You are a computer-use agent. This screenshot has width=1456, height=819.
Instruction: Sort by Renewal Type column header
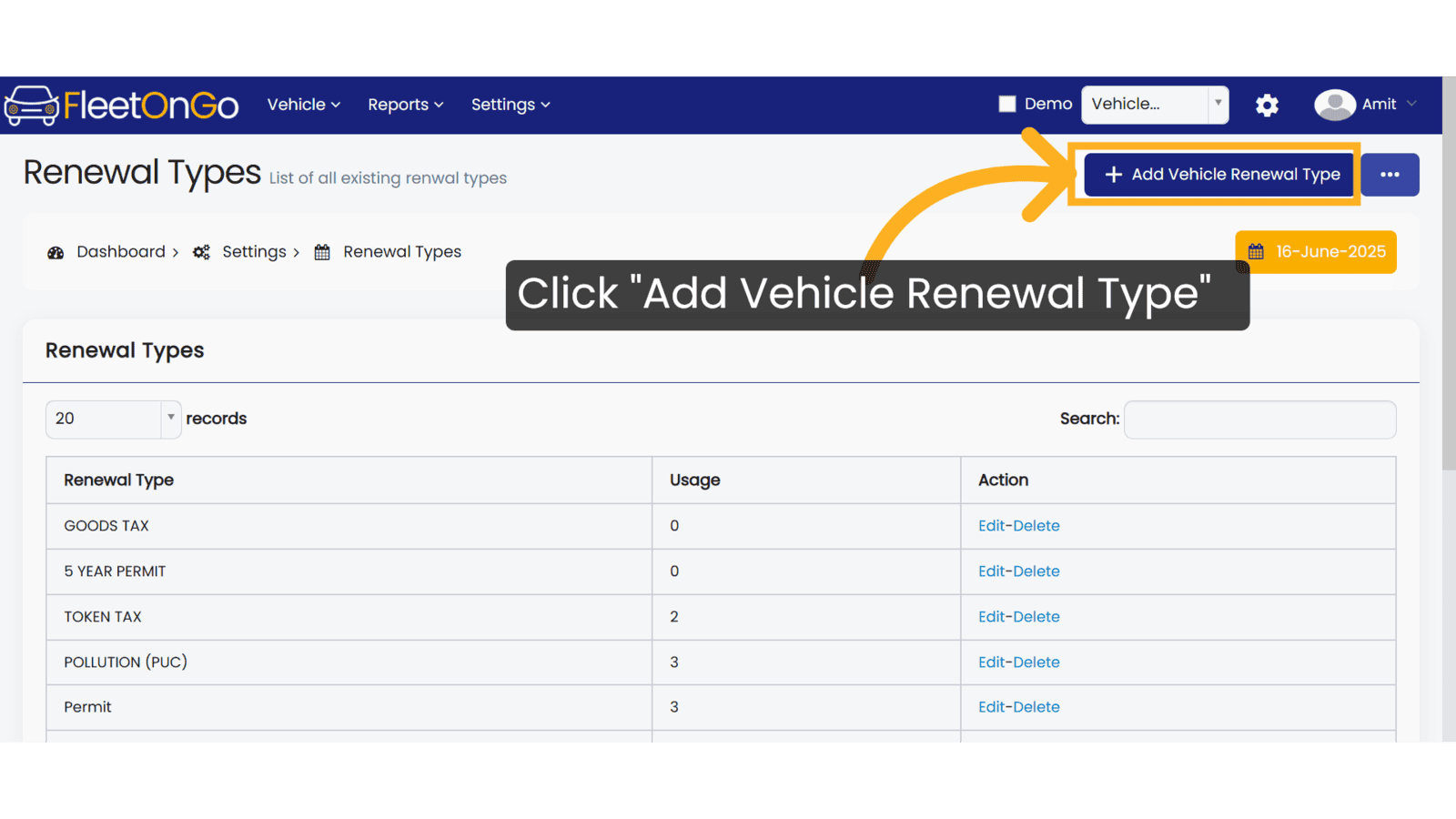[349, 480]
